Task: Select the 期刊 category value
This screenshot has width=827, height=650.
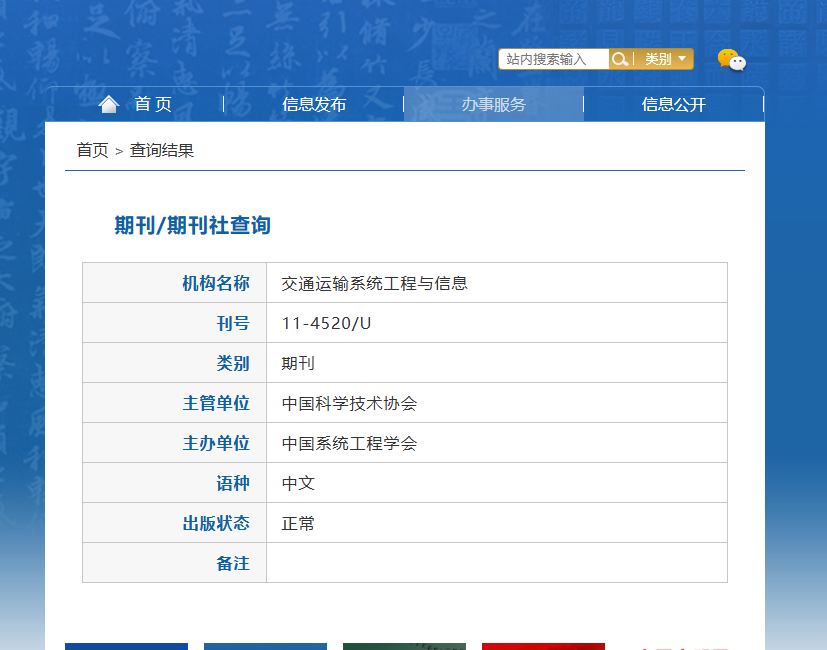Action: pos(298,363)
